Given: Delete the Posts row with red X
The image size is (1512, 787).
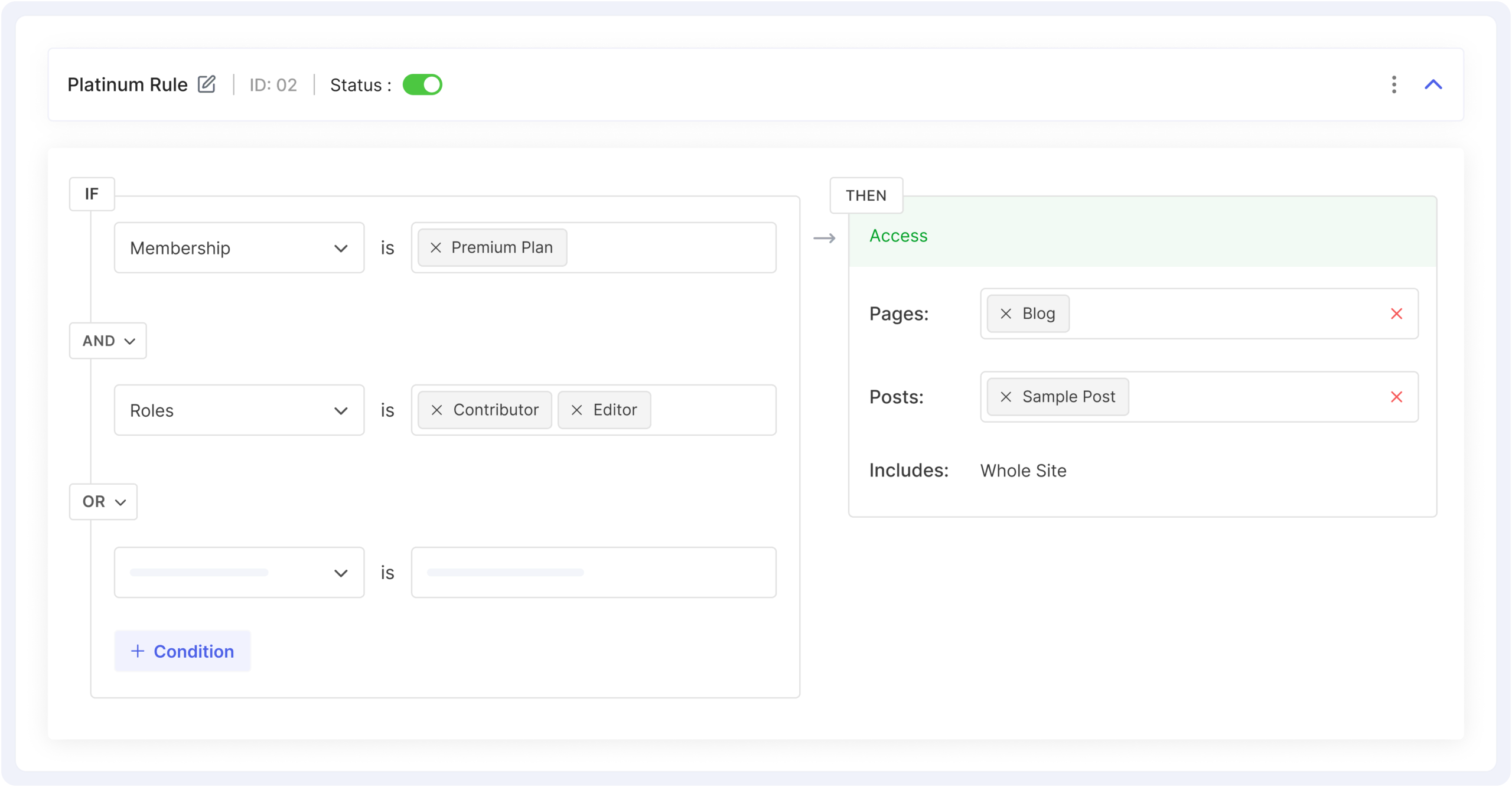Looking at the screenshot, I should pos(1396,397).
